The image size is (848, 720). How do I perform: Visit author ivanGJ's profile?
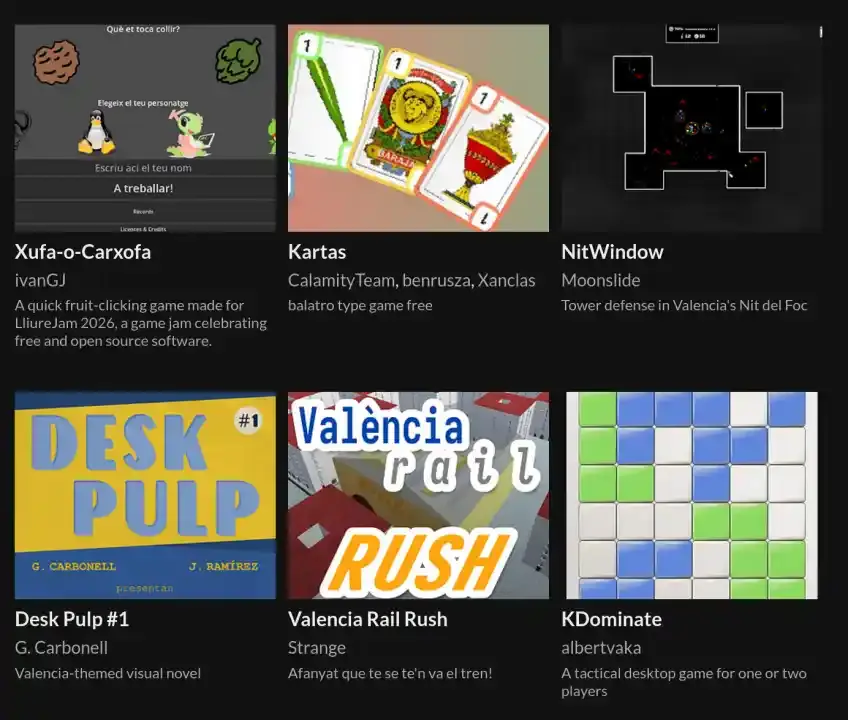coord(41,280)
